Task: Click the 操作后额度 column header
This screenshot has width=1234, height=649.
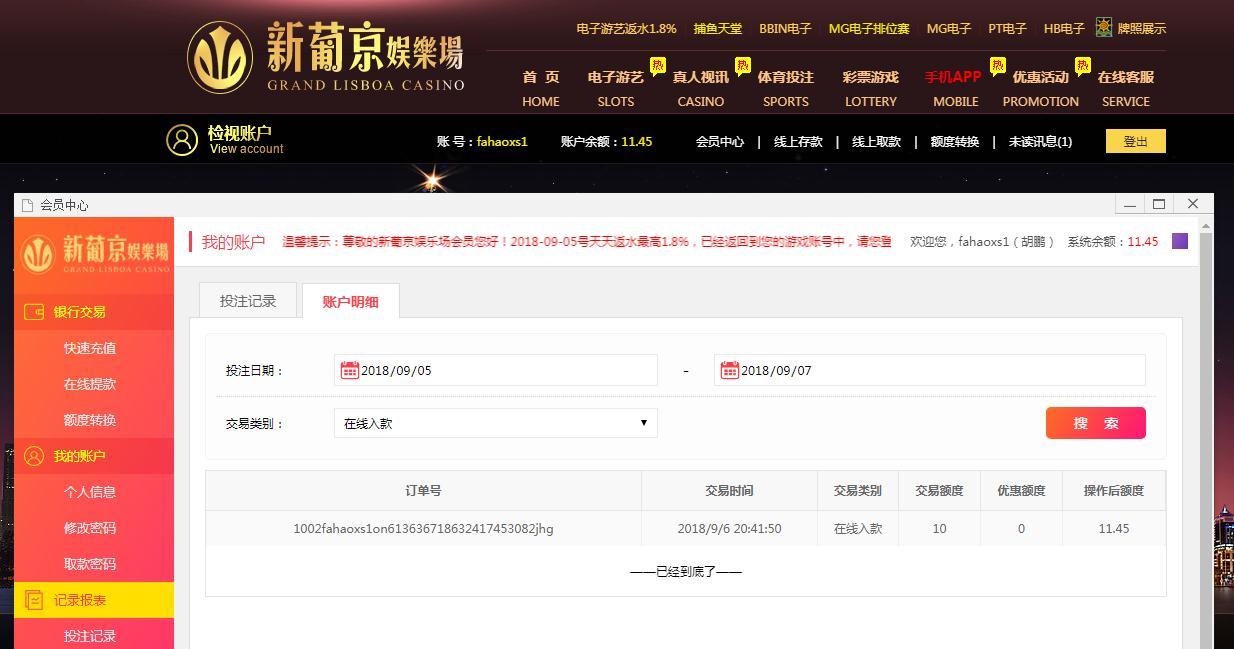Action: tap(1114, 490)
